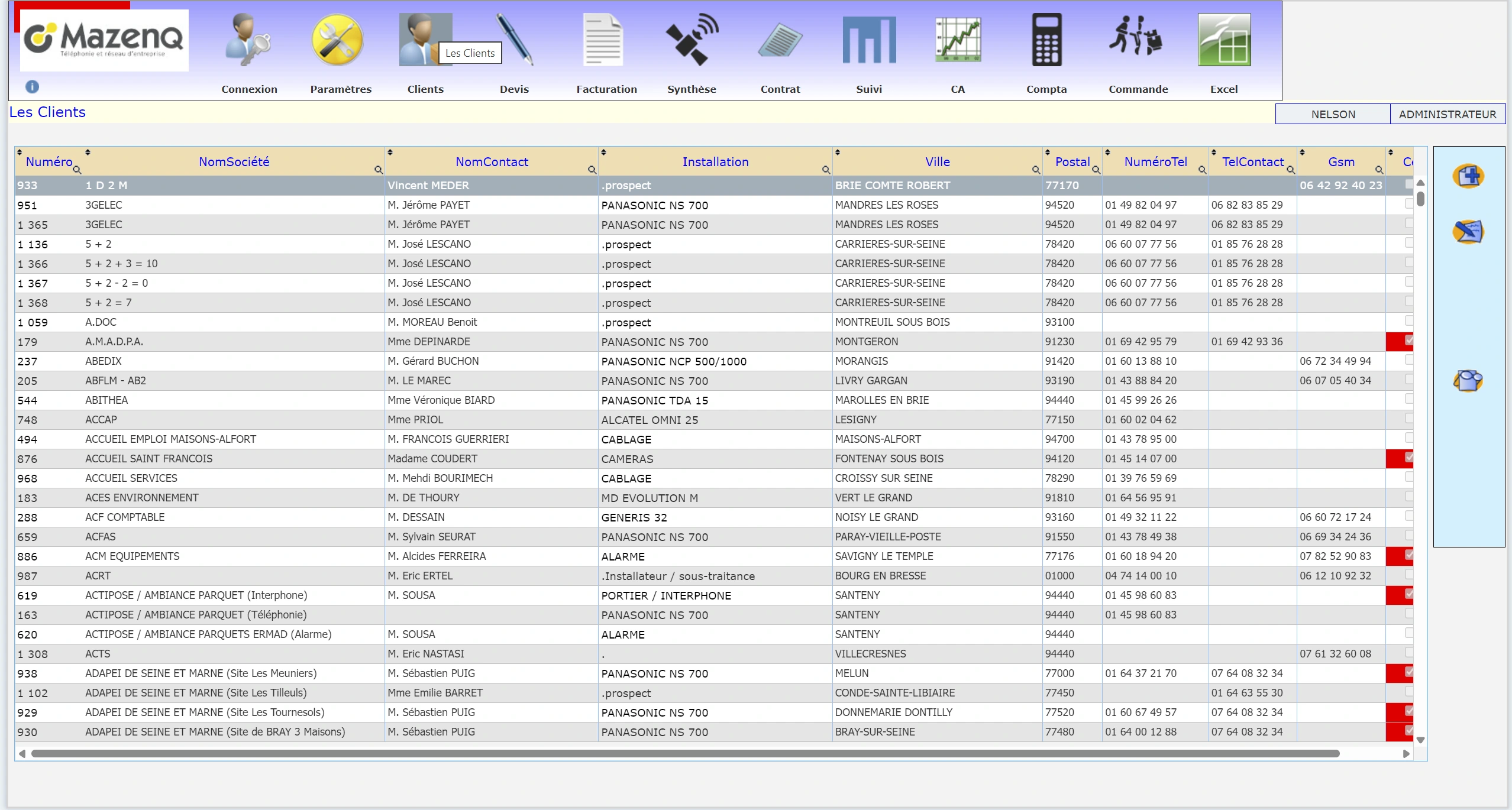The height and width of the screenshot is (810, 1512).
Task: Open the Synthèse satellite icon
Action: 692,40
